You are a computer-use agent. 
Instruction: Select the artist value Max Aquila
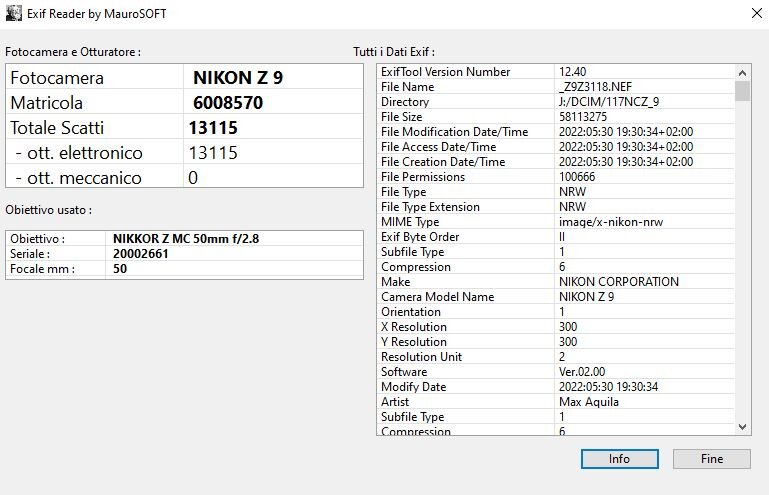coord(589,402)
